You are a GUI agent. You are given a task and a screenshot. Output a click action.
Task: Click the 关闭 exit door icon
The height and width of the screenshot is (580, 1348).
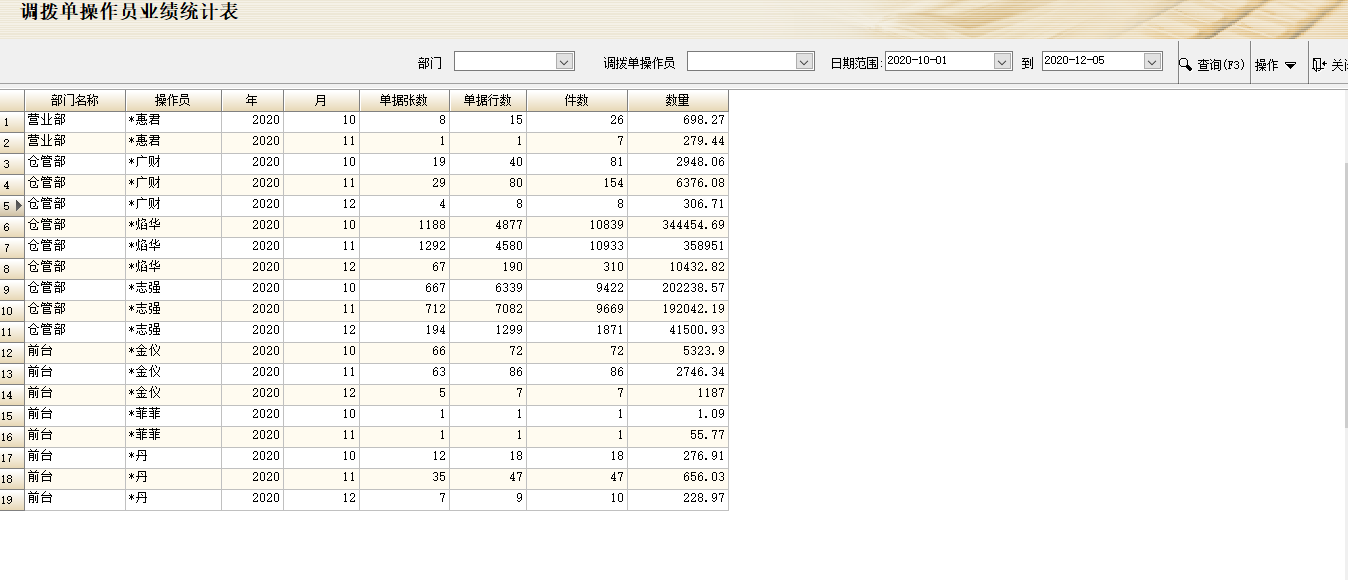(1319, 64)
